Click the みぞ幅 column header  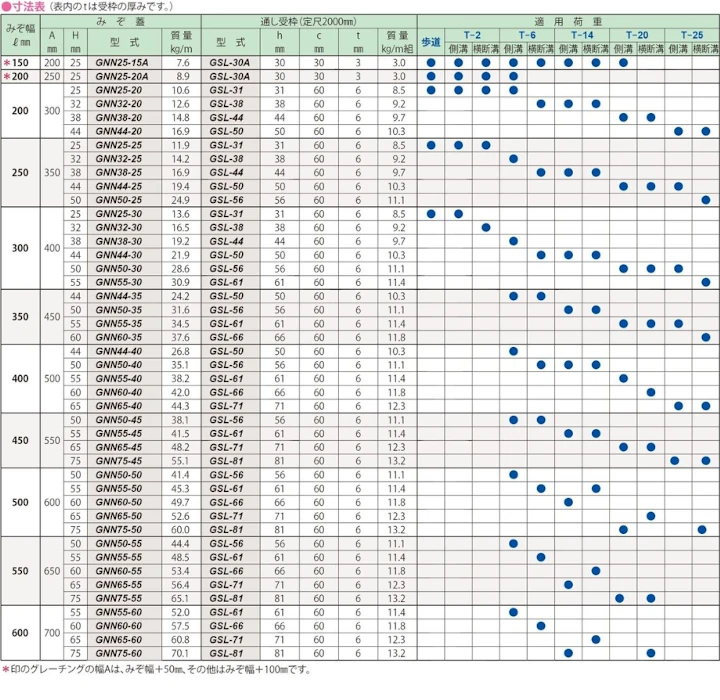(x=21, y=35)
